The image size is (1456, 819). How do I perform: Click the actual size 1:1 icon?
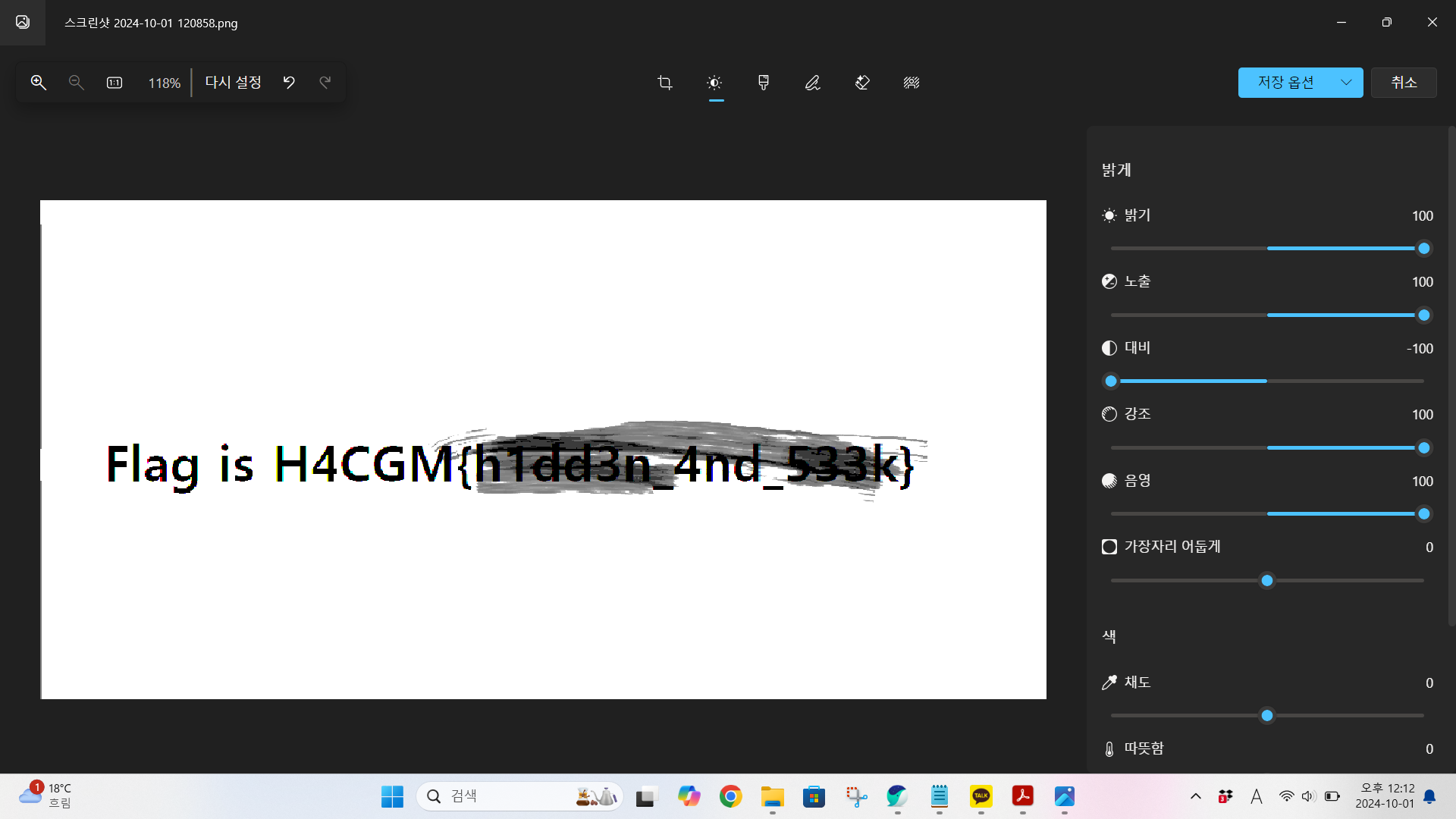(x=115, y=83)
